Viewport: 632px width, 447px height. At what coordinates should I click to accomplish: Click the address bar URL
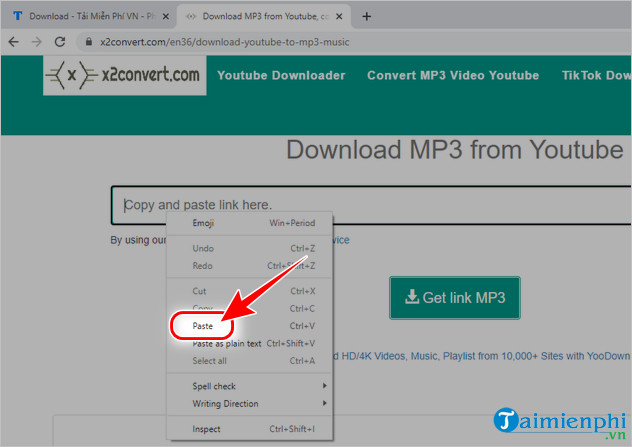tap(225, 42)
